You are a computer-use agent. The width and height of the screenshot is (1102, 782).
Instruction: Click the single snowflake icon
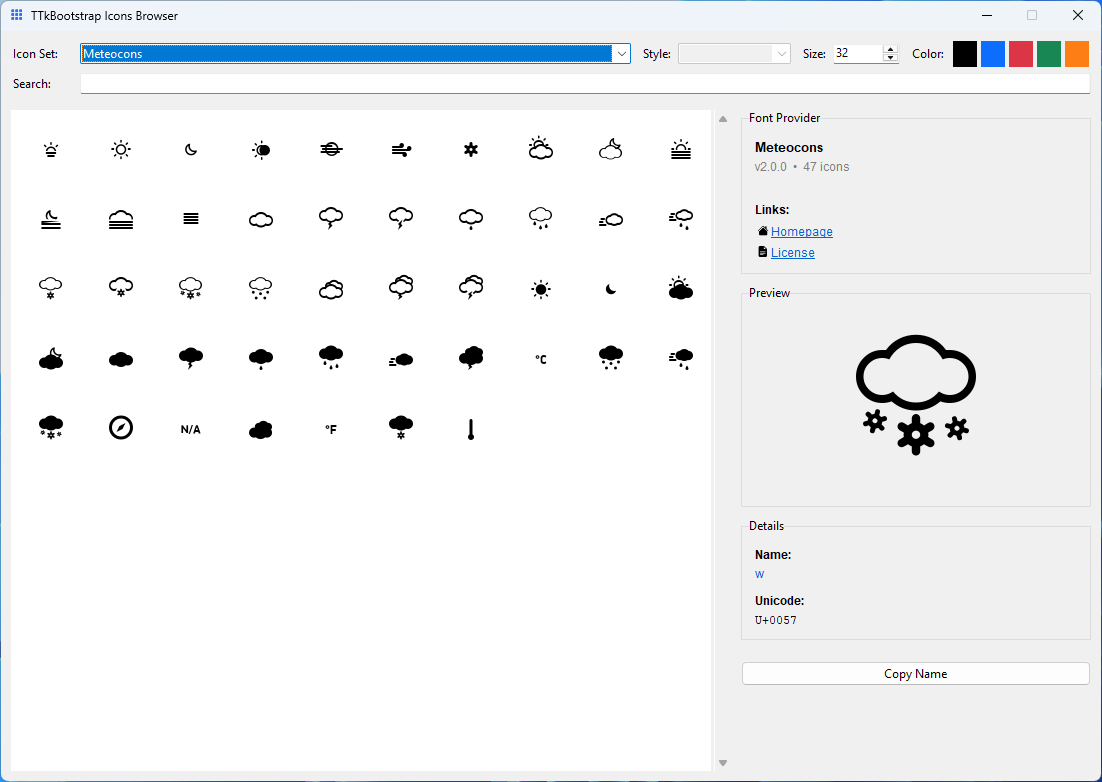(471, 150)
